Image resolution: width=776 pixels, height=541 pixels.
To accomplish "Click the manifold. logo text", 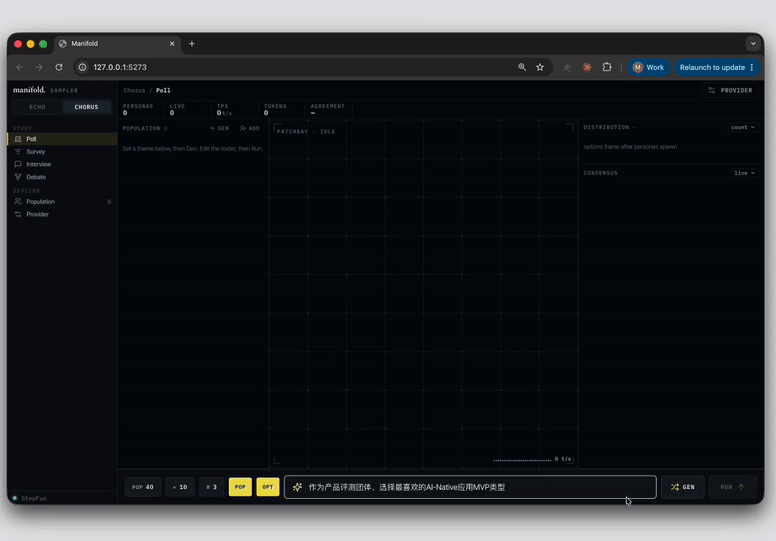I will pyautogui.click(x=29, y=90).
